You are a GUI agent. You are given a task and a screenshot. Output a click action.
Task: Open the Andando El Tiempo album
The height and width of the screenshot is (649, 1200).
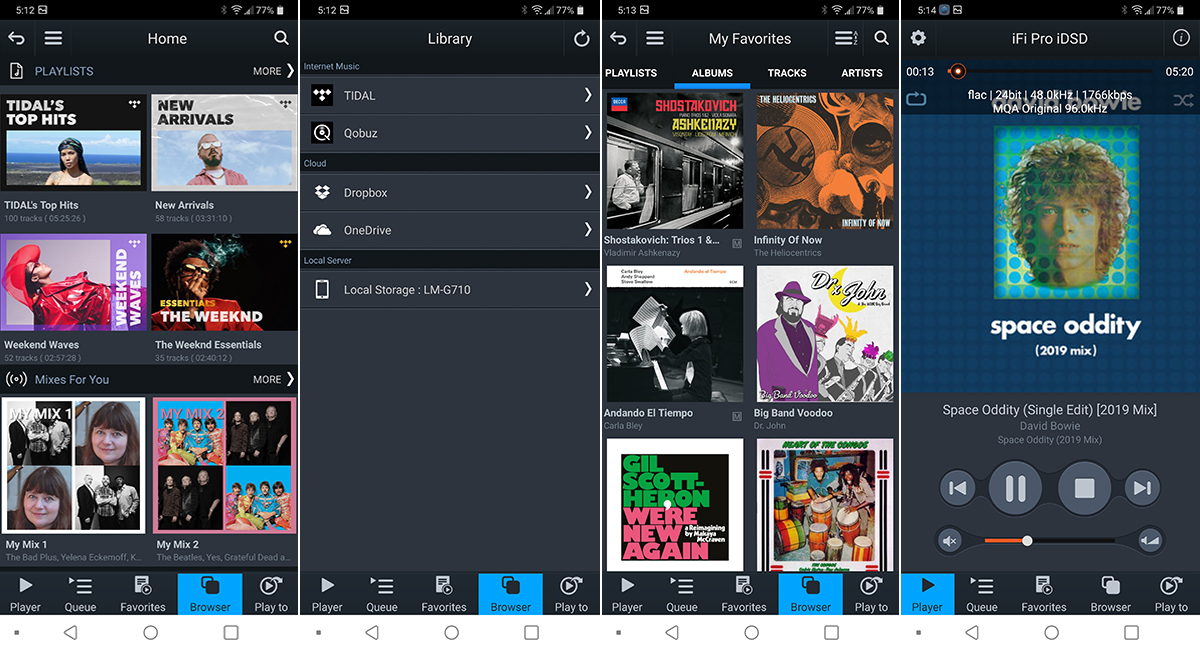675,334
